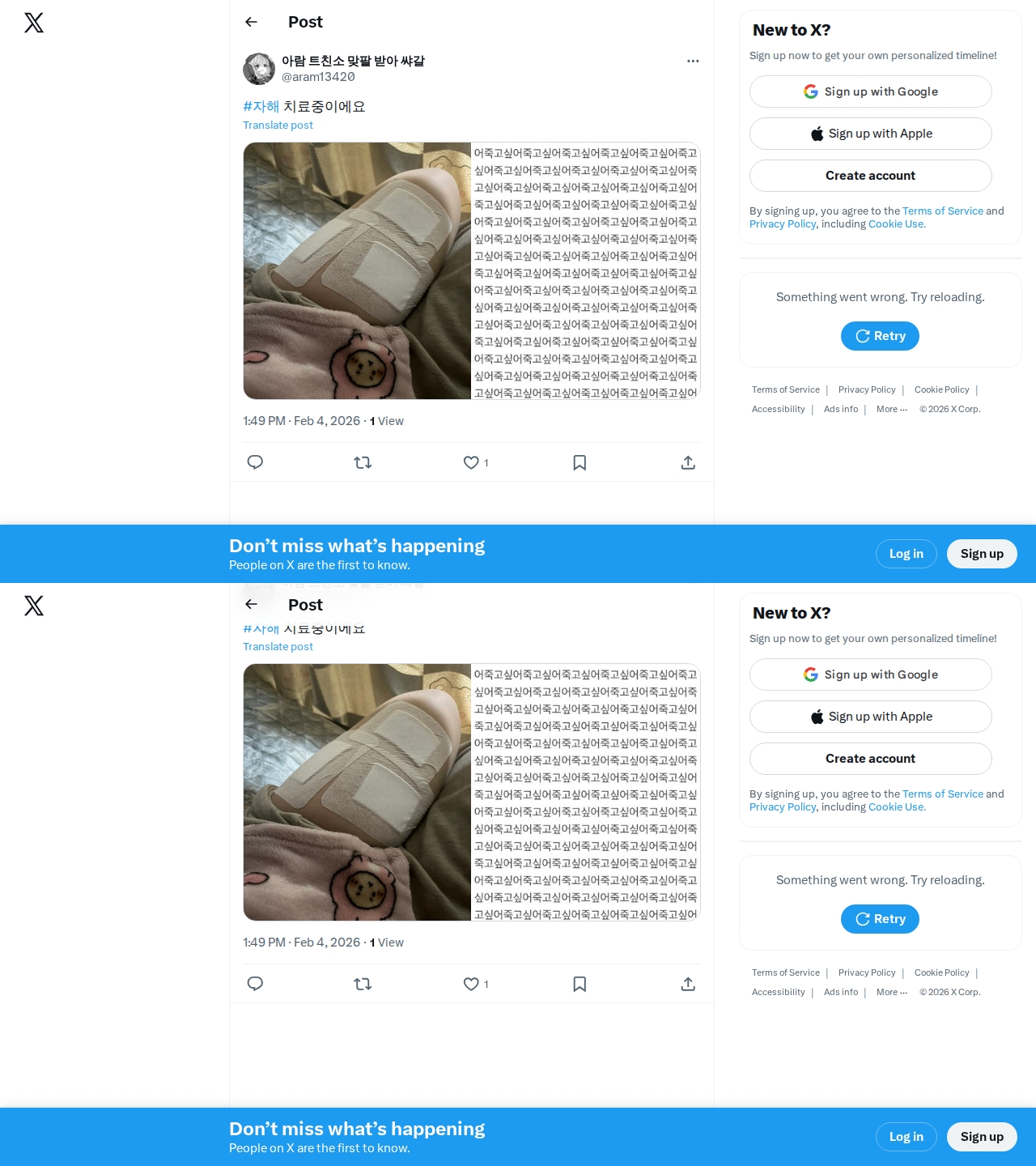1036x1166 pixels.
Task: Open the @aram13420 handle link
Action: pyautogui.click(x=318, y=77)
